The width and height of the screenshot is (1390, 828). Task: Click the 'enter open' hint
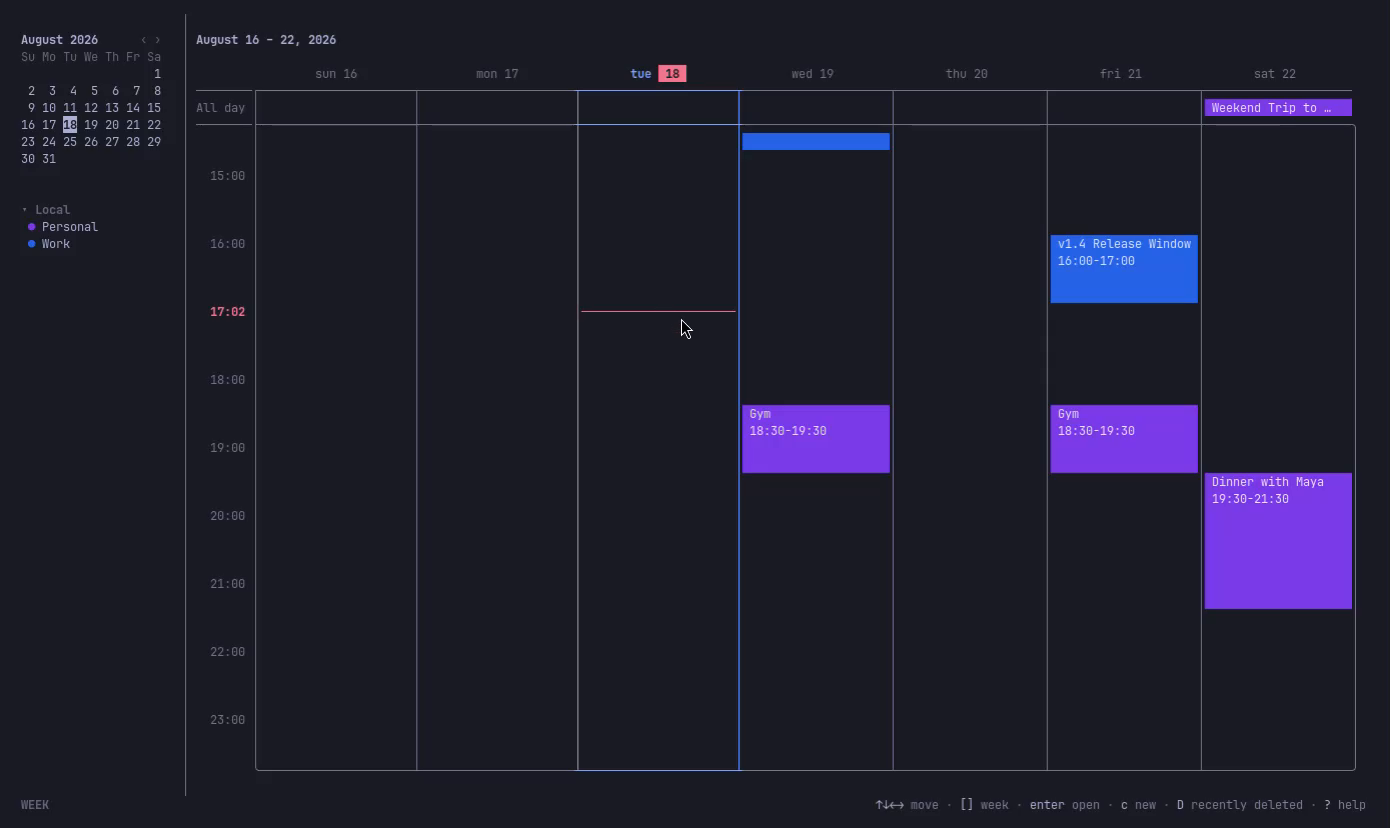point(1064,805)
